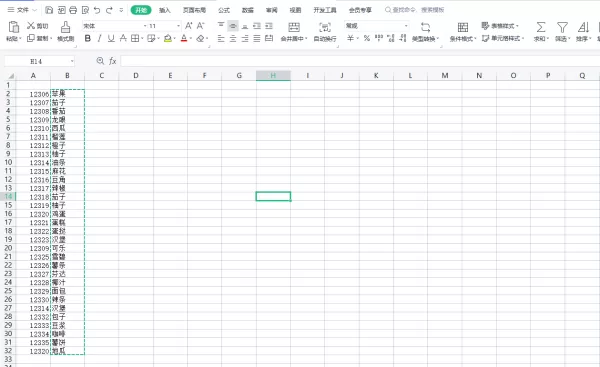Click the Paste clipboard icon
The width and height of the screenshot is (600, 367).
coord(13,27)
